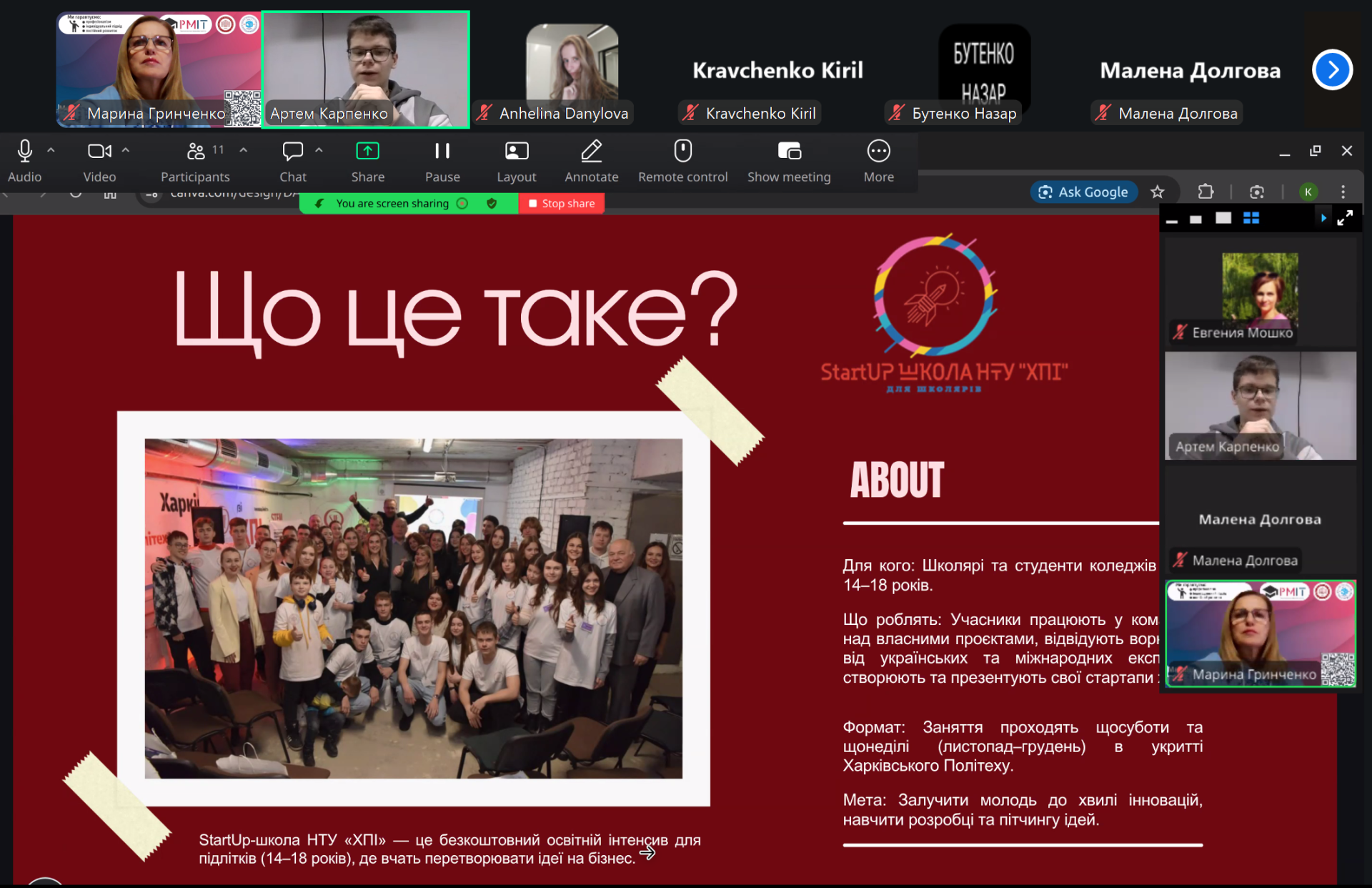
Task: Toggle microphone with Audio button
Action: pos(25,152)
